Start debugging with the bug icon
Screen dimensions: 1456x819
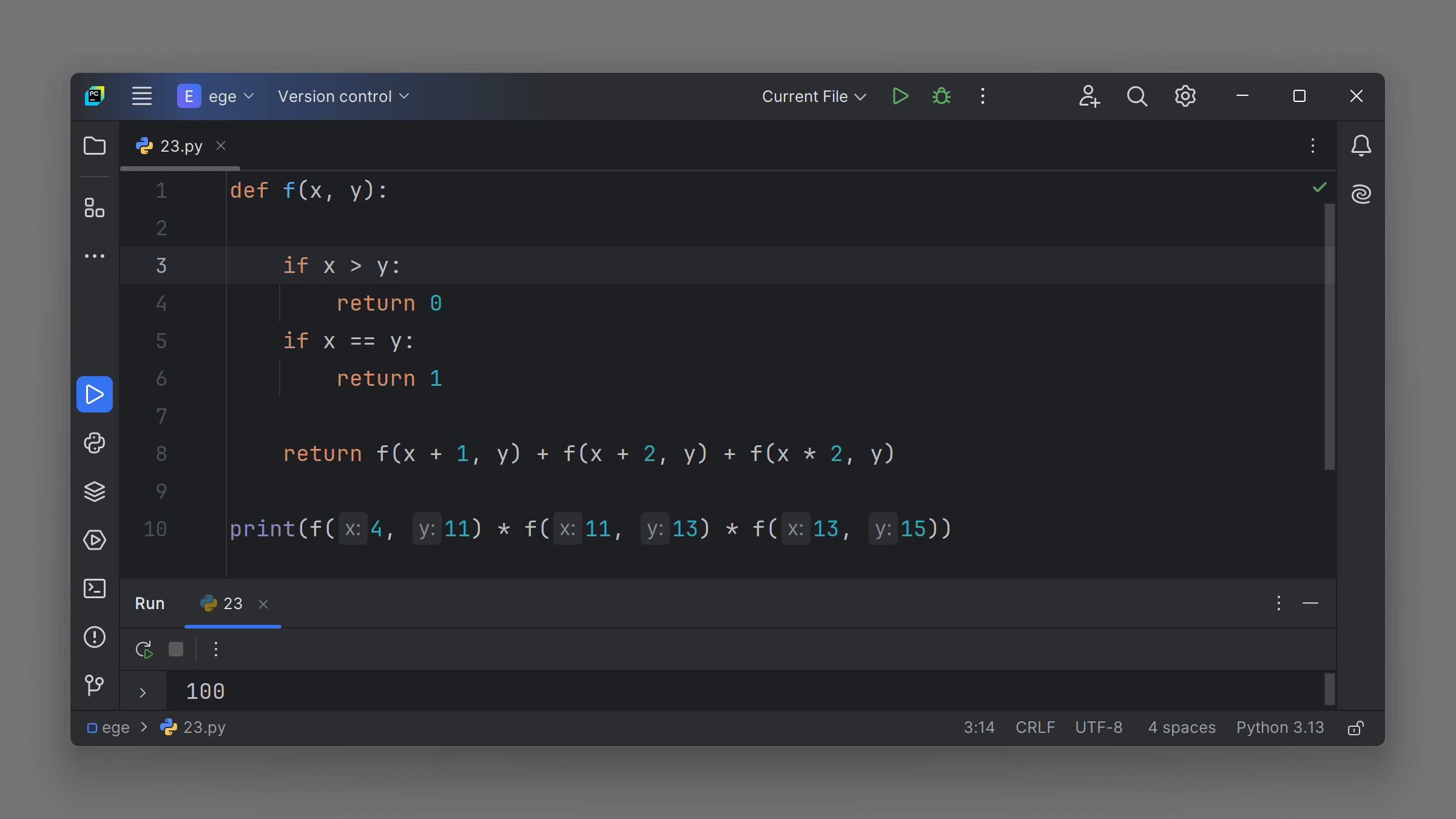(x=941, y=96)
